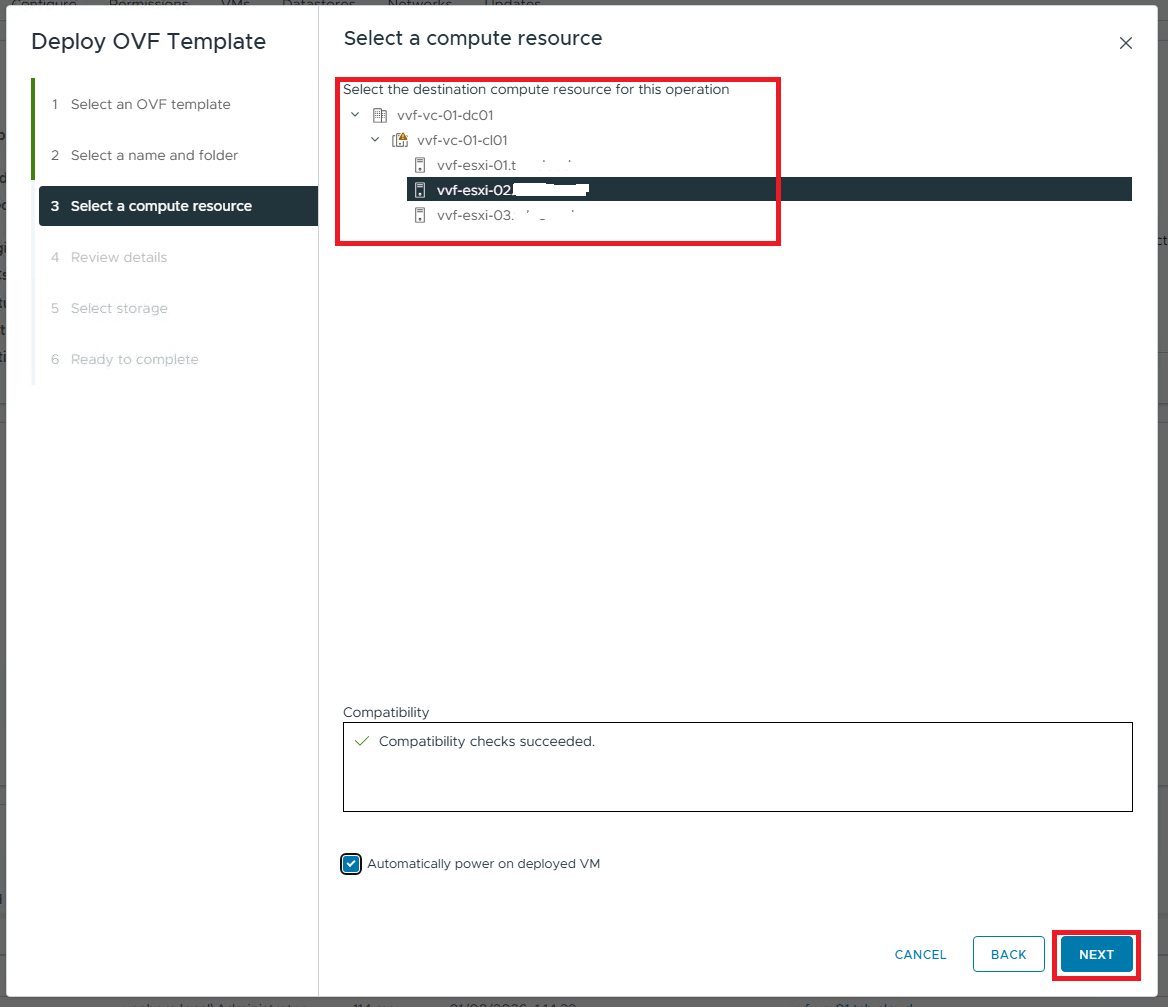Go to step 1 Select an OVF template
1168x1007 pixels.
pos(150,104)
